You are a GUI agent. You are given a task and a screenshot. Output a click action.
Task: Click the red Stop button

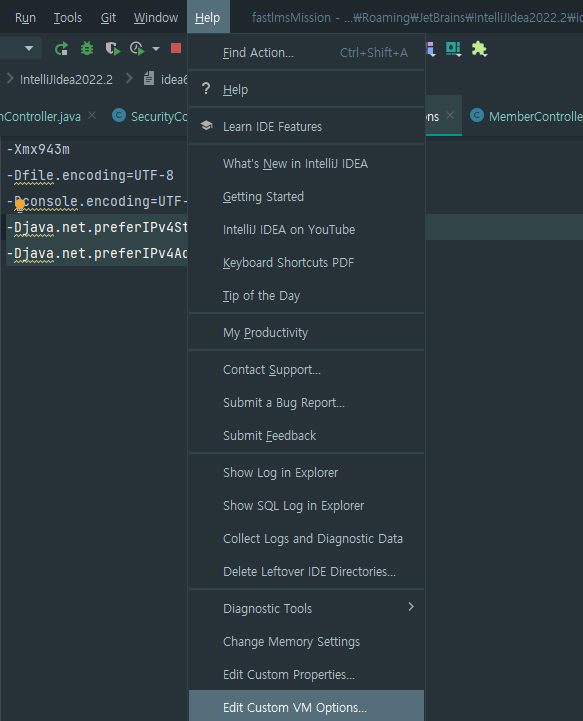pyautogui.click(x=176, y=48)
